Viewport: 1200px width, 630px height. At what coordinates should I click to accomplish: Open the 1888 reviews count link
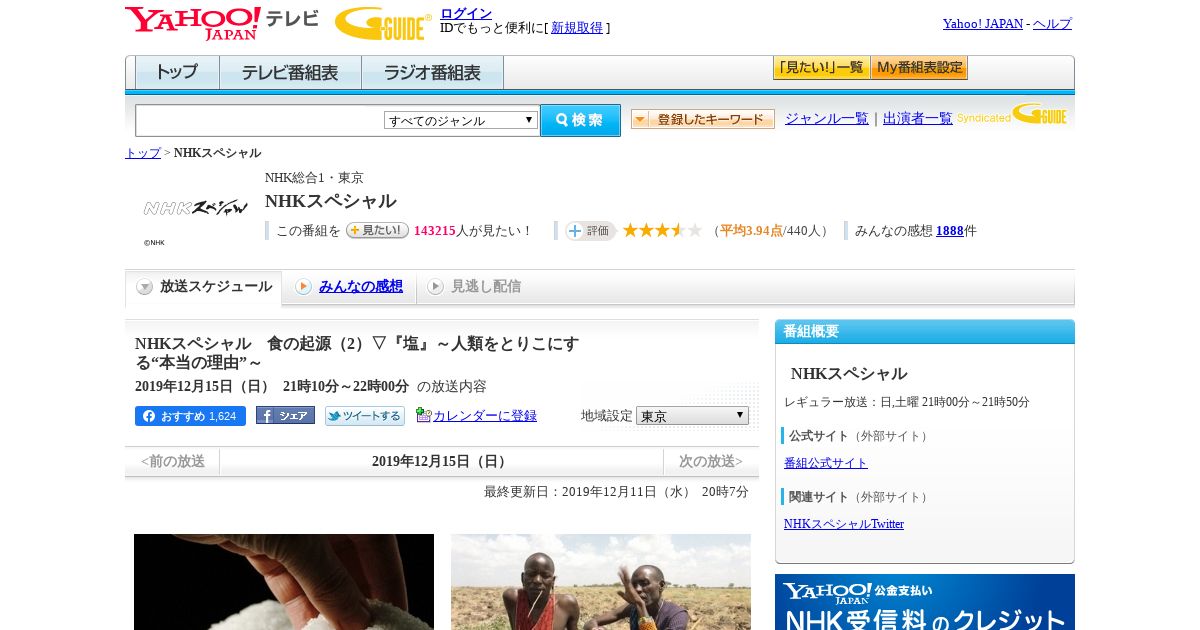click(950, 231)
